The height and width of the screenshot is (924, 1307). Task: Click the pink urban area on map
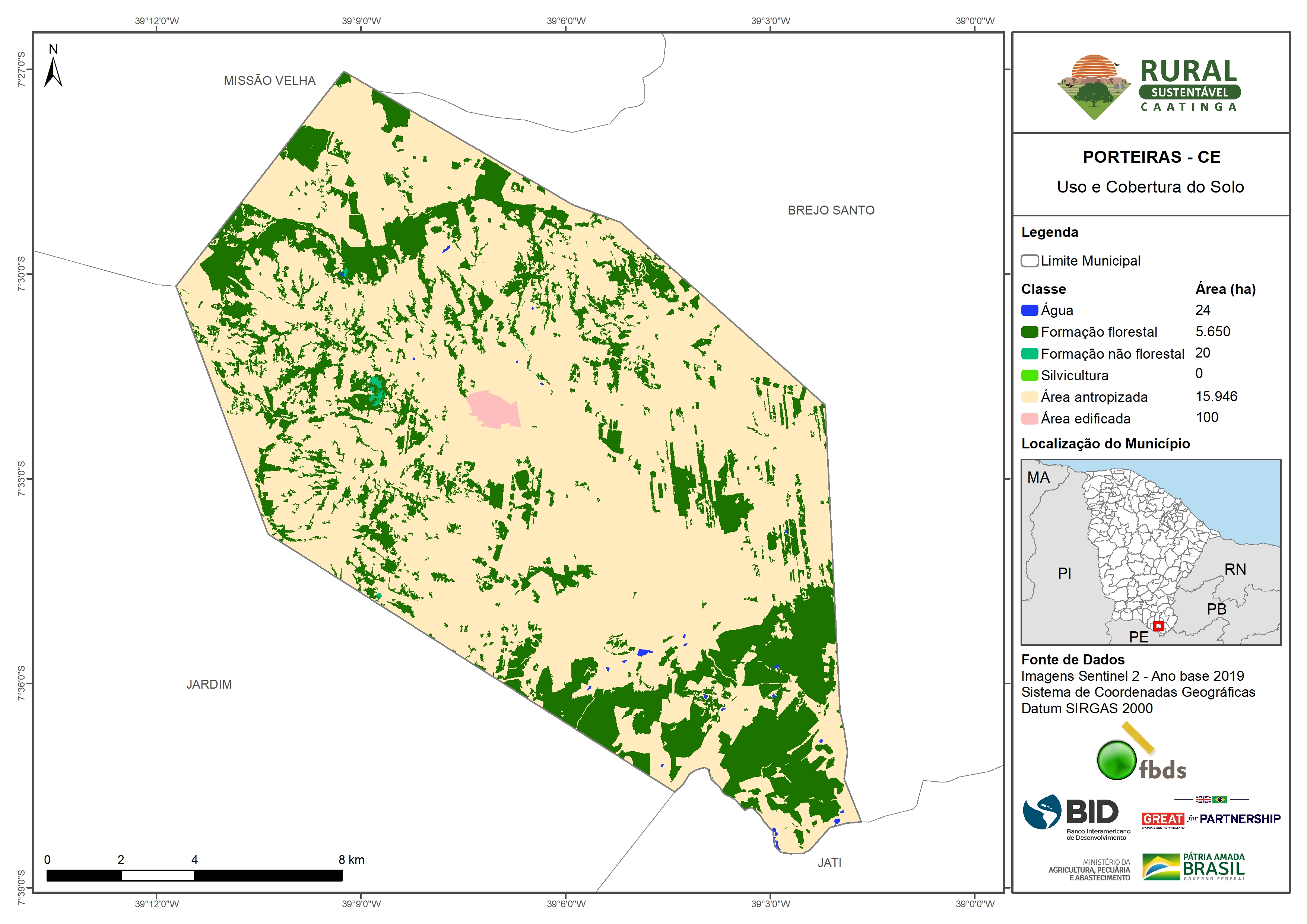(492, 409)
